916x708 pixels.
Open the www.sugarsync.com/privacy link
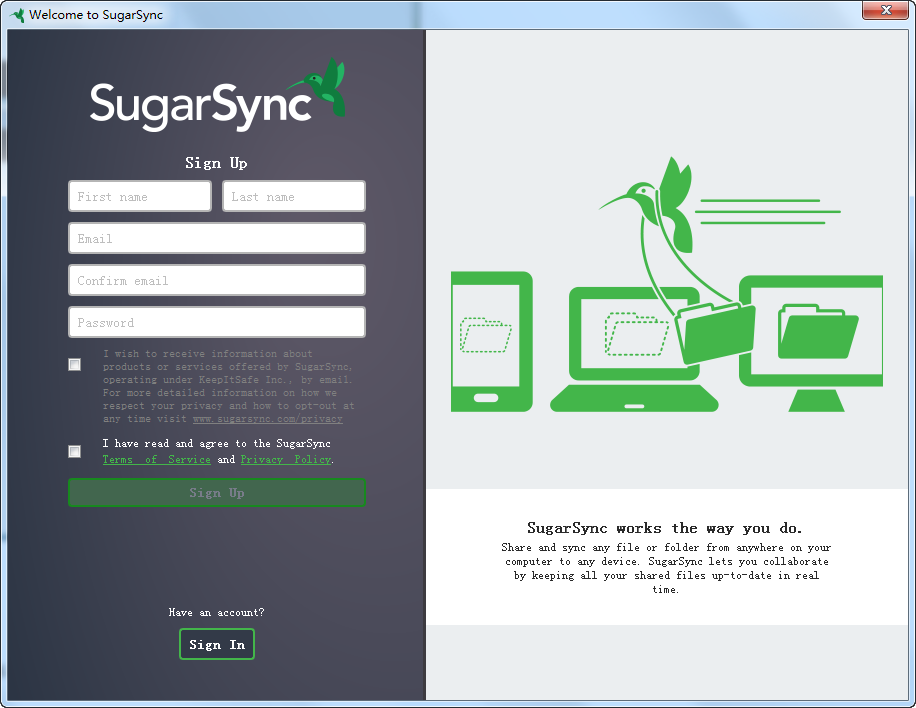click(x=268, y=419)
